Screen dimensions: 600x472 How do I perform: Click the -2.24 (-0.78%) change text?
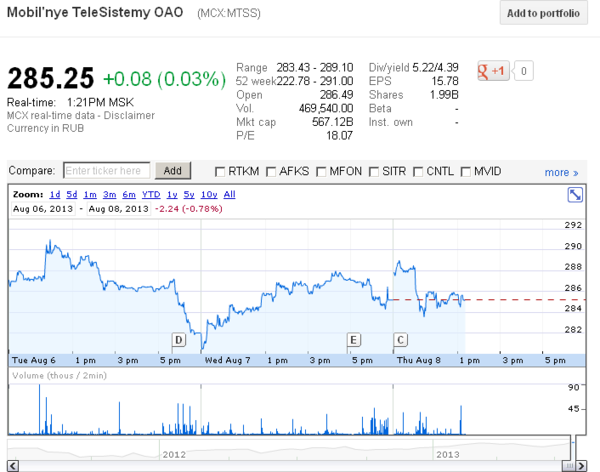(188, 209)
